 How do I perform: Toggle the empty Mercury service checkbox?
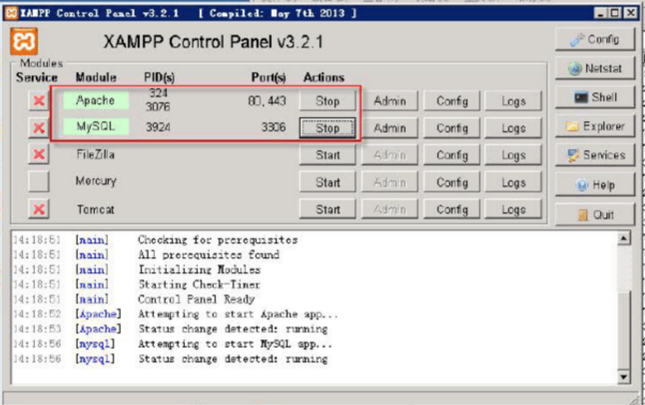(39, 182)
